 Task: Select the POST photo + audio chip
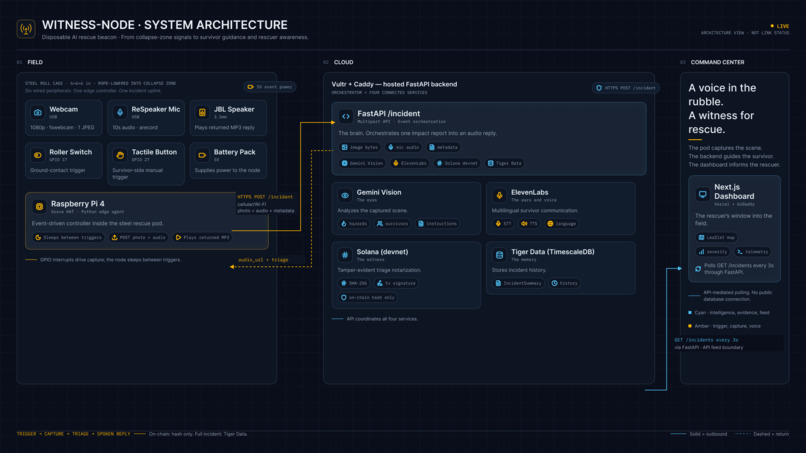click(138, 238)
